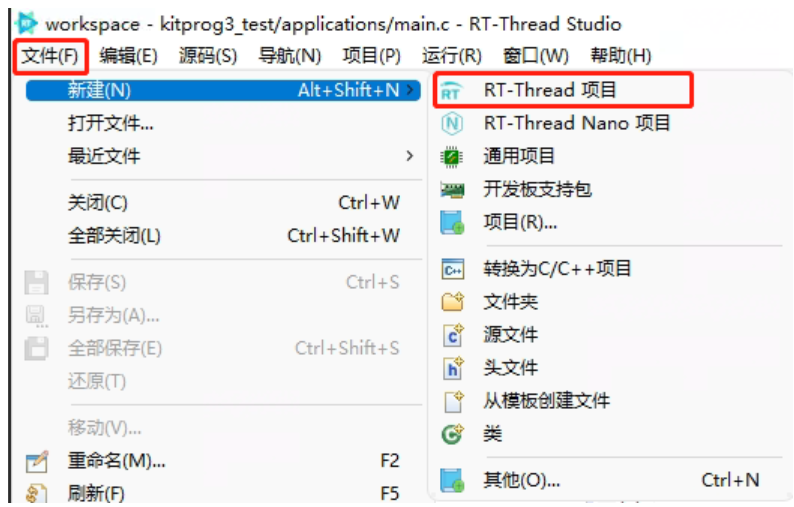Viewport: 794px width, 507px height.
Task: Click the RT-Thread Studio app logo icon
Action: [26, 23]
